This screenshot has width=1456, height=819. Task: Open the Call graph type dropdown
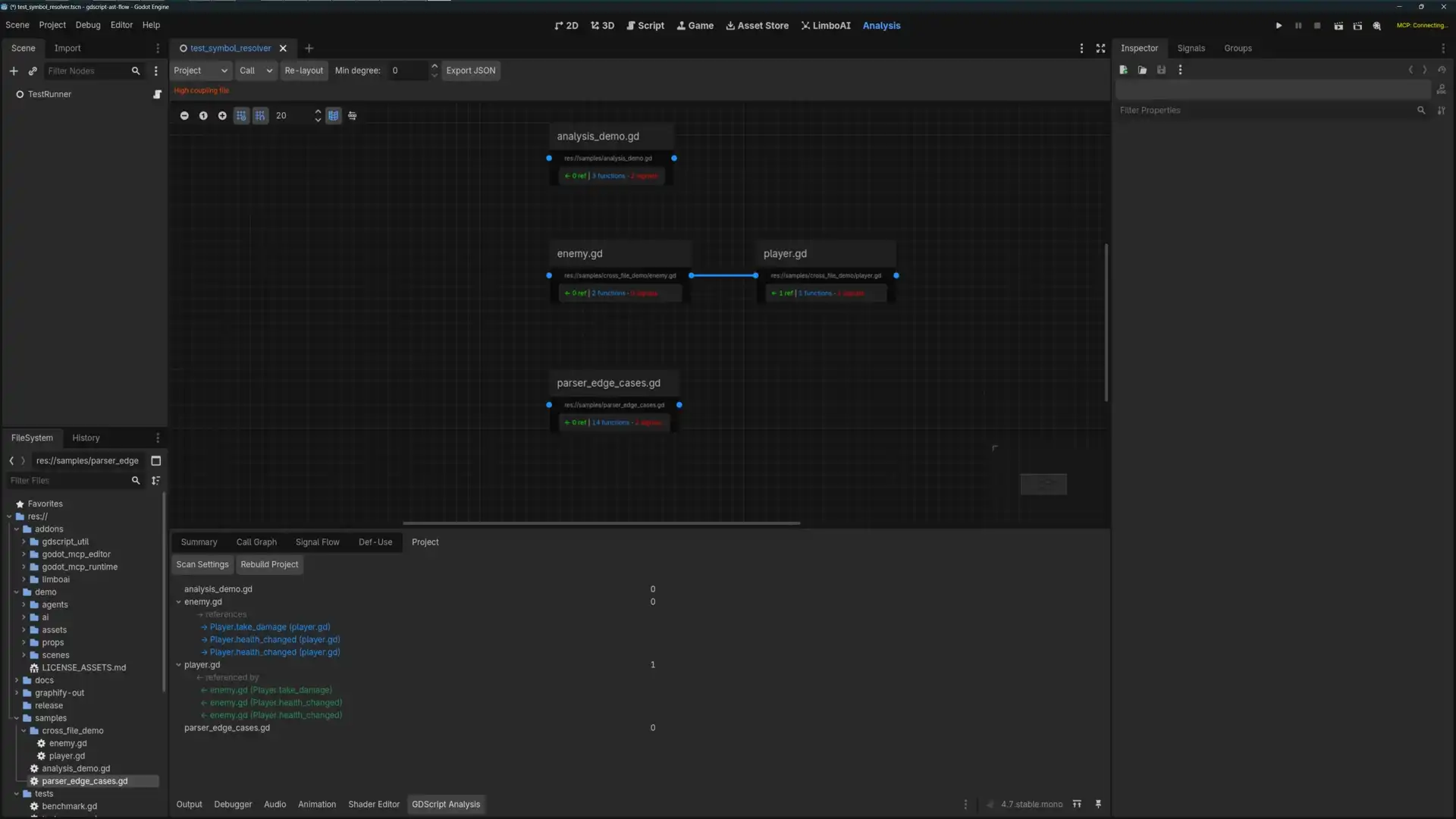click(256, 71)
